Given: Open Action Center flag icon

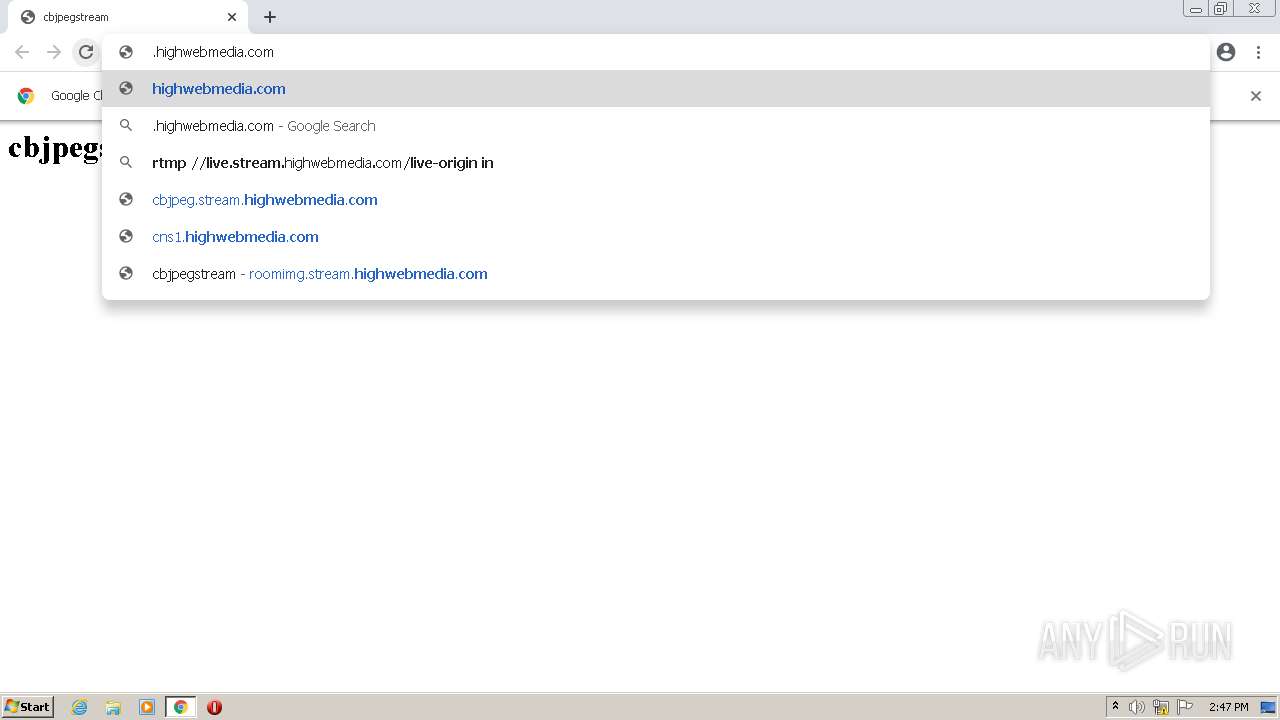Looking at the screenshot, I should click(1185, 707).
